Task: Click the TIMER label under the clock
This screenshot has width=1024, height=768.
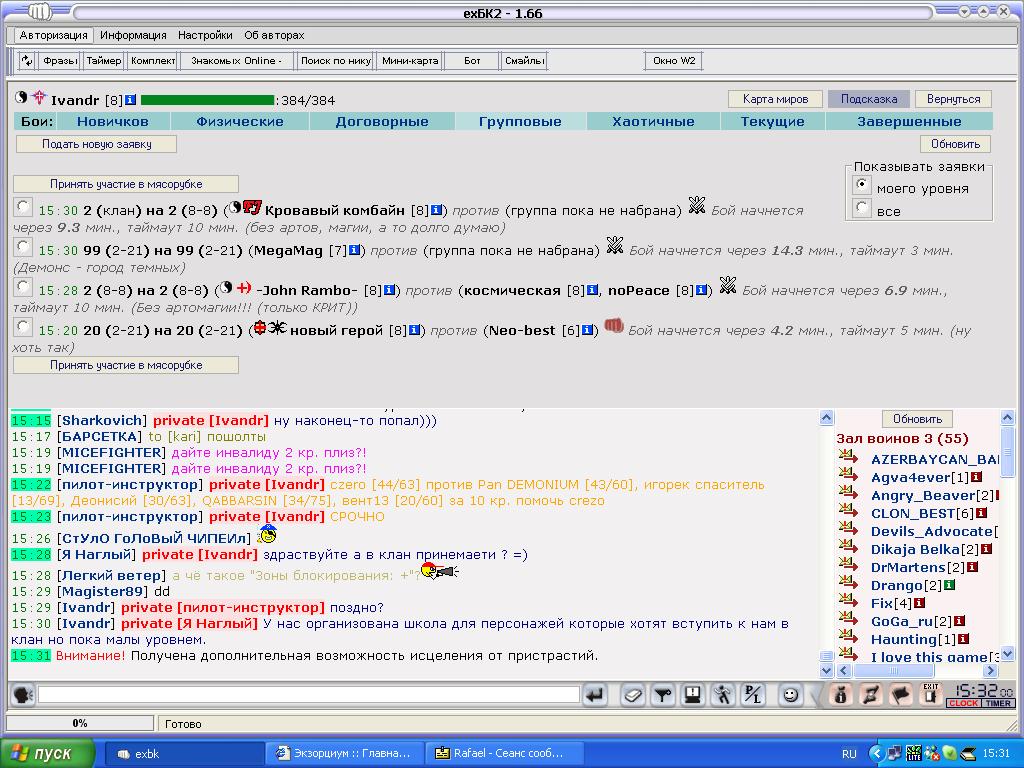Action: (998, 703)
